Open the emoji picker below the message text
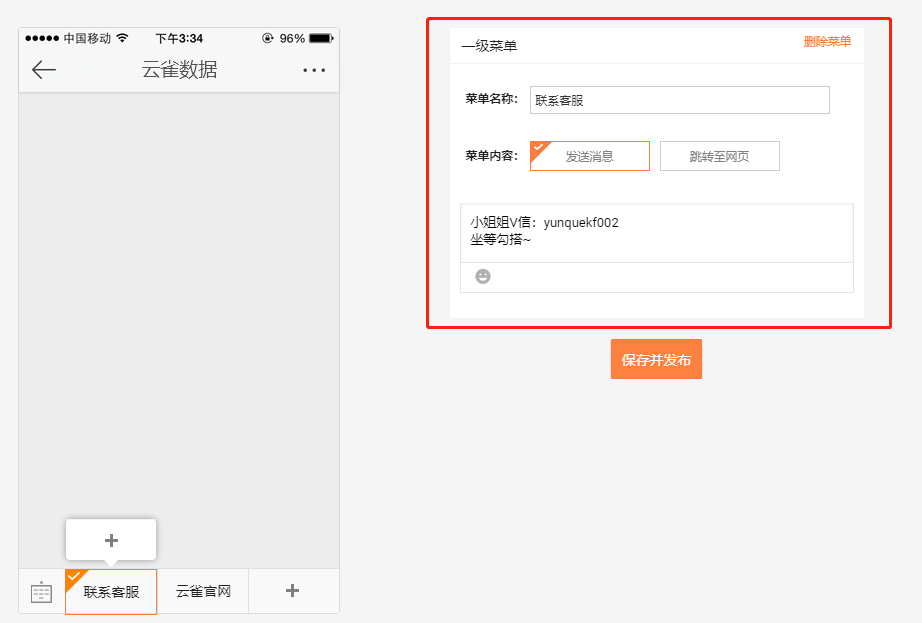The image size is (922, 623). [x=483, y=277]
